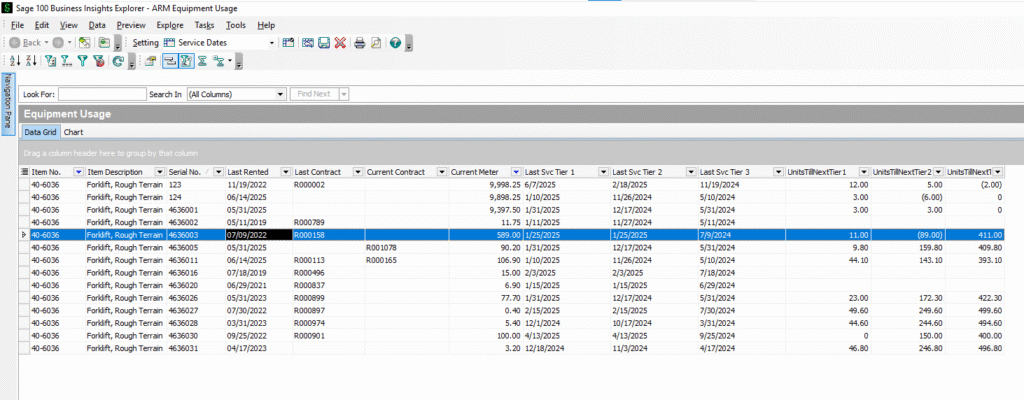Open the View menu
Screen dimensions: 1024x400
[x=69, y=25]
